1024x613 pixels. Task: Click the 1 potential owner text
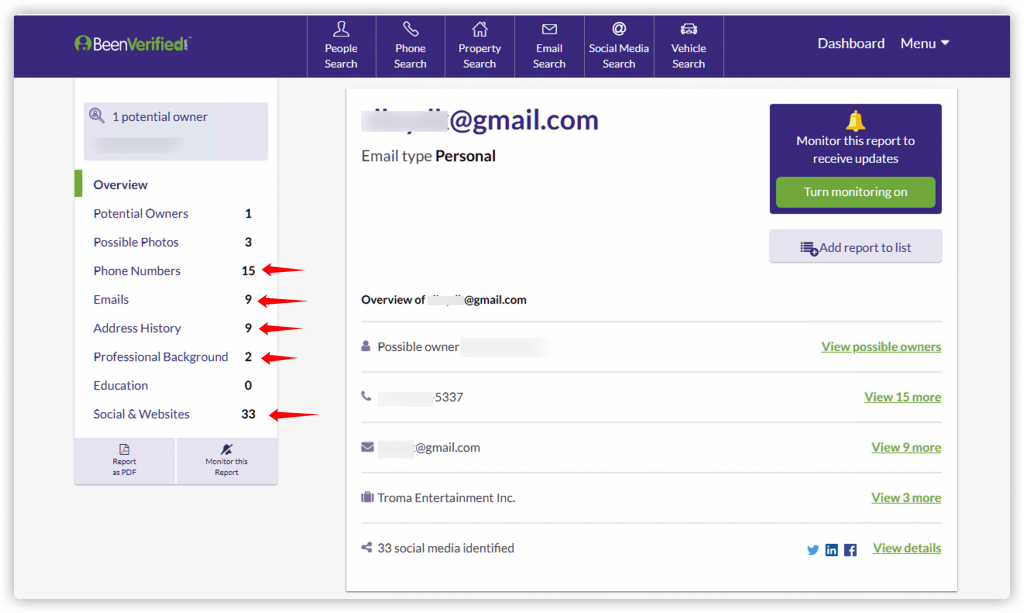point(160,117)
